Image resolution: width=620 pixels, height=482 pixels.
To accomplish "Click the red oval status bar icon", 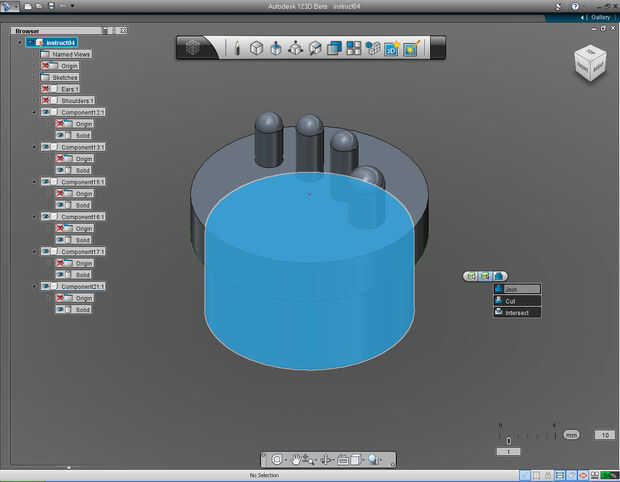I will [x=583, y=475].
